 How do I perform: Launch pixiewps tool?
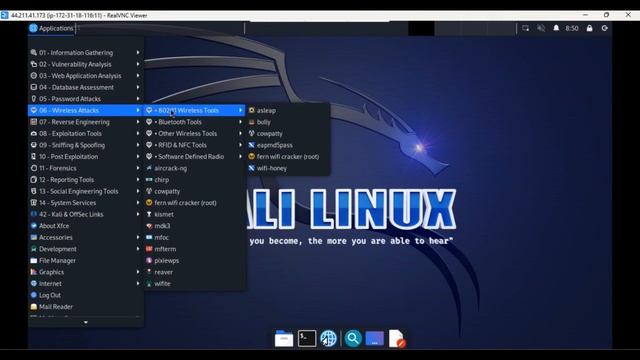point(194,260)
